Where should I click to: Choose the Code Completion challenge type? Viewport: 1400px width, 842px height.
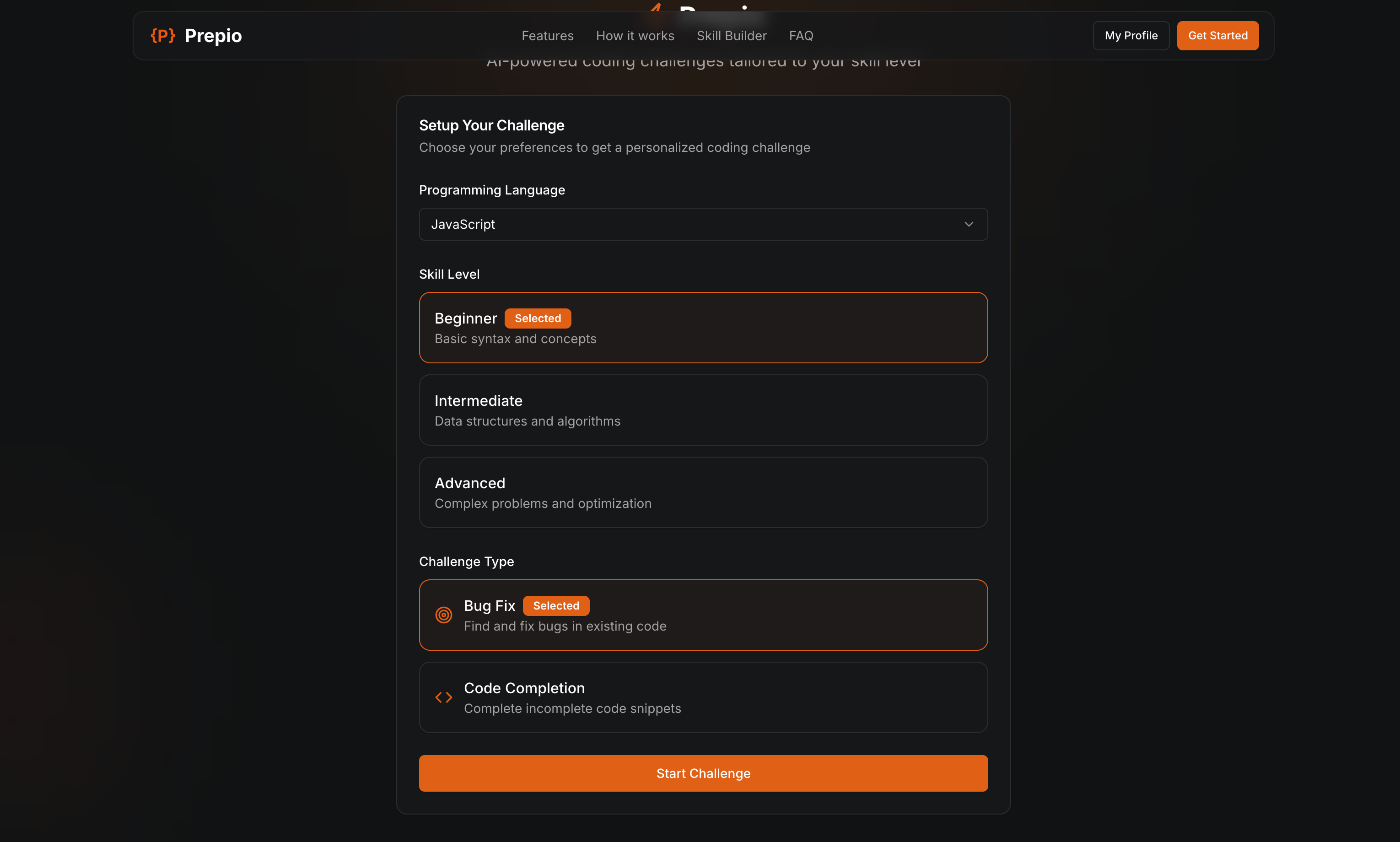[x=703, y=697]
